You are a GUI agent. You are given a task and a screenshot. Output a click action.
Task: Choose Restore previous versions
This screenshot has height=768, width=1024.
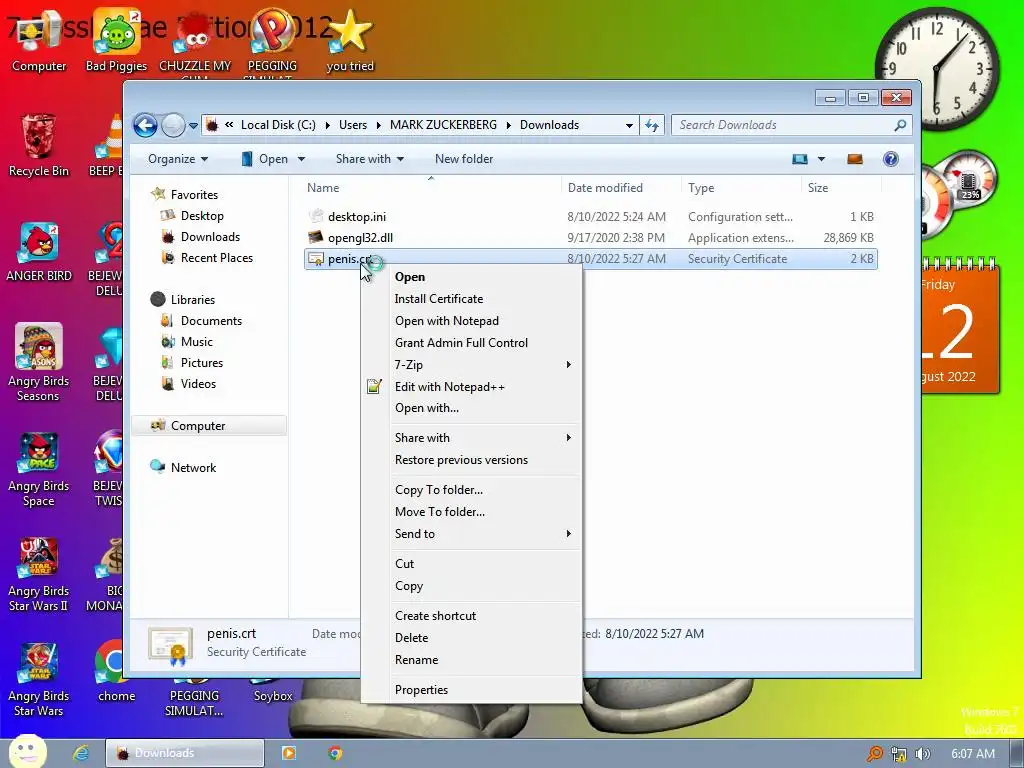pos(471,460)
